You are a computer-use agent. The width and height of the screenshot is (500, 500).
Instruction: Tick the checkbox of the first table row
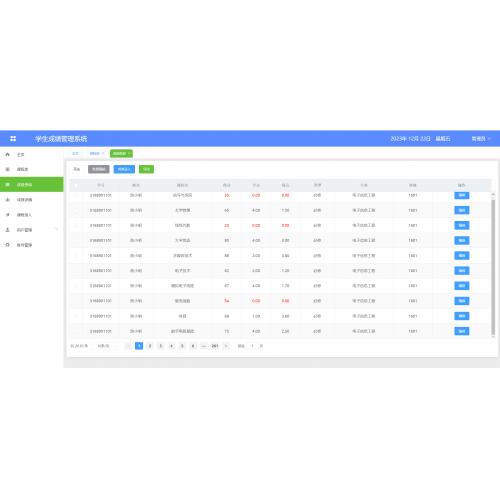(x=76, y=195)
